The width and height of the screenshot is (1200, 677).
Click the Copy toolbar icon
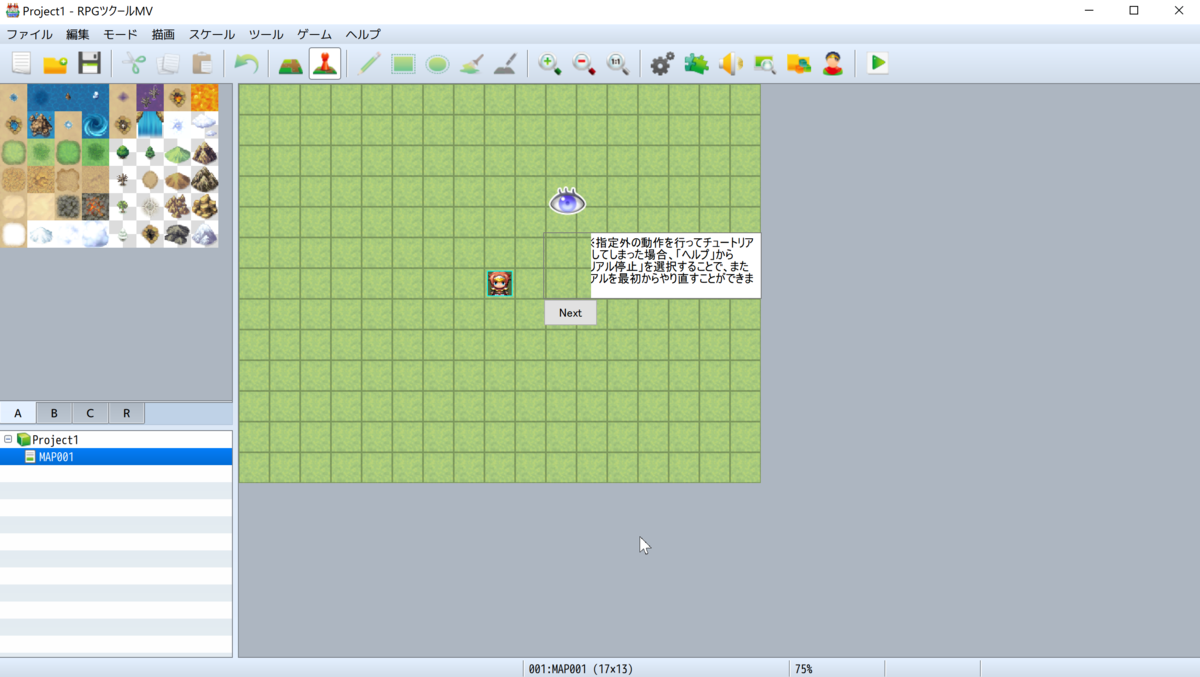pyautogui.click(x=168, y=63)
